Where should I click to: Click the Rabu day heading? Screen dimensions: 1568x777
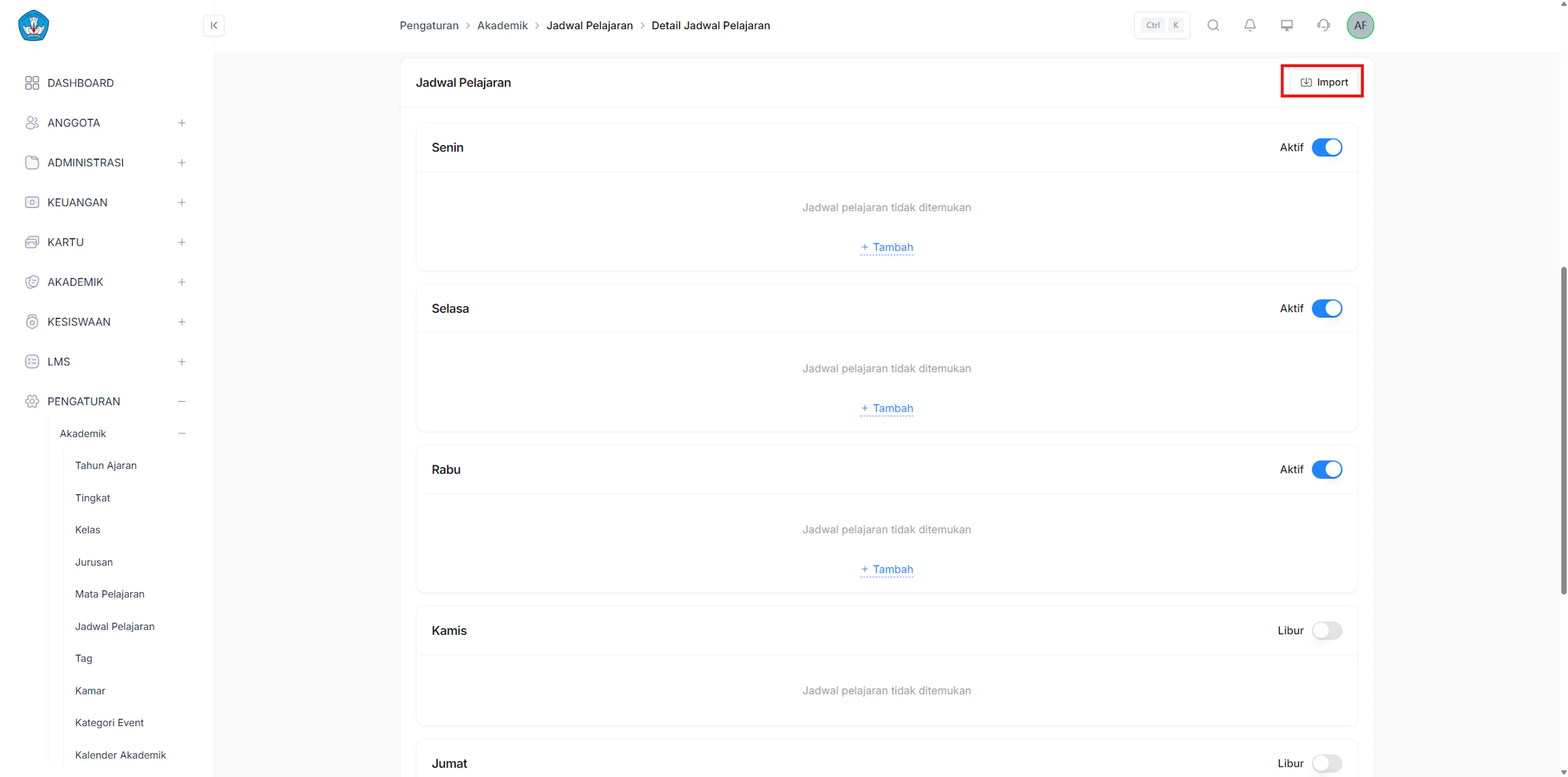click(445, 470)
